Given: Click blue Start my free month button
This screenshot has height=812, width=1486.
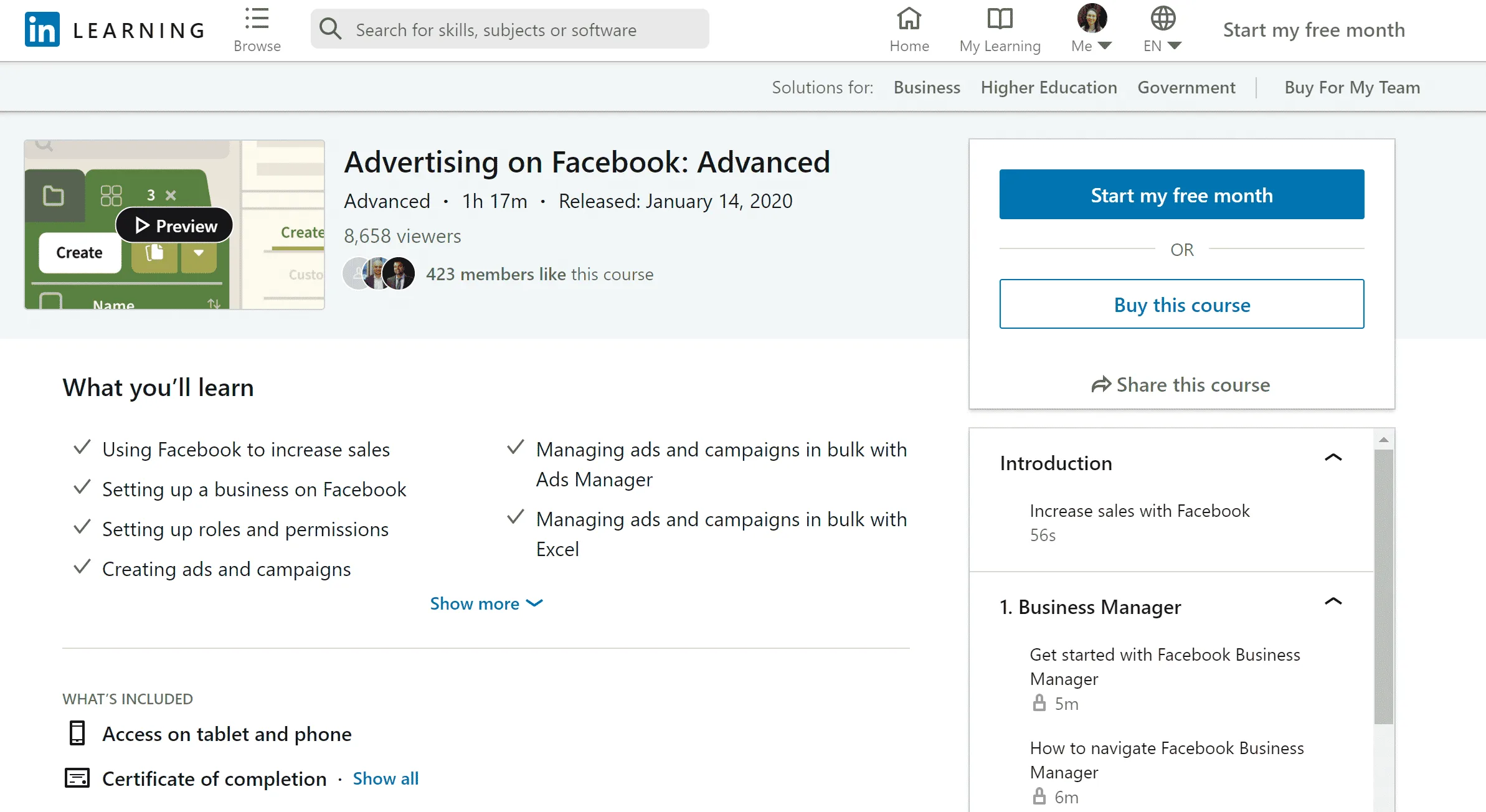Looking at the screenshot, I should (x=1181, y=194).
